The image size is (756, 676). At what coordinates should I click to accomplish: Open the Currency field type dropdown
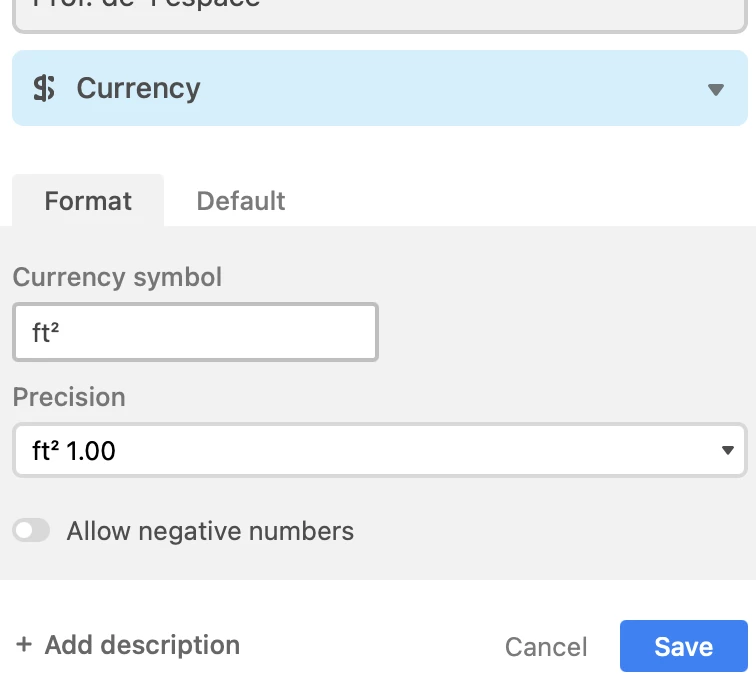tap(380, 88)
